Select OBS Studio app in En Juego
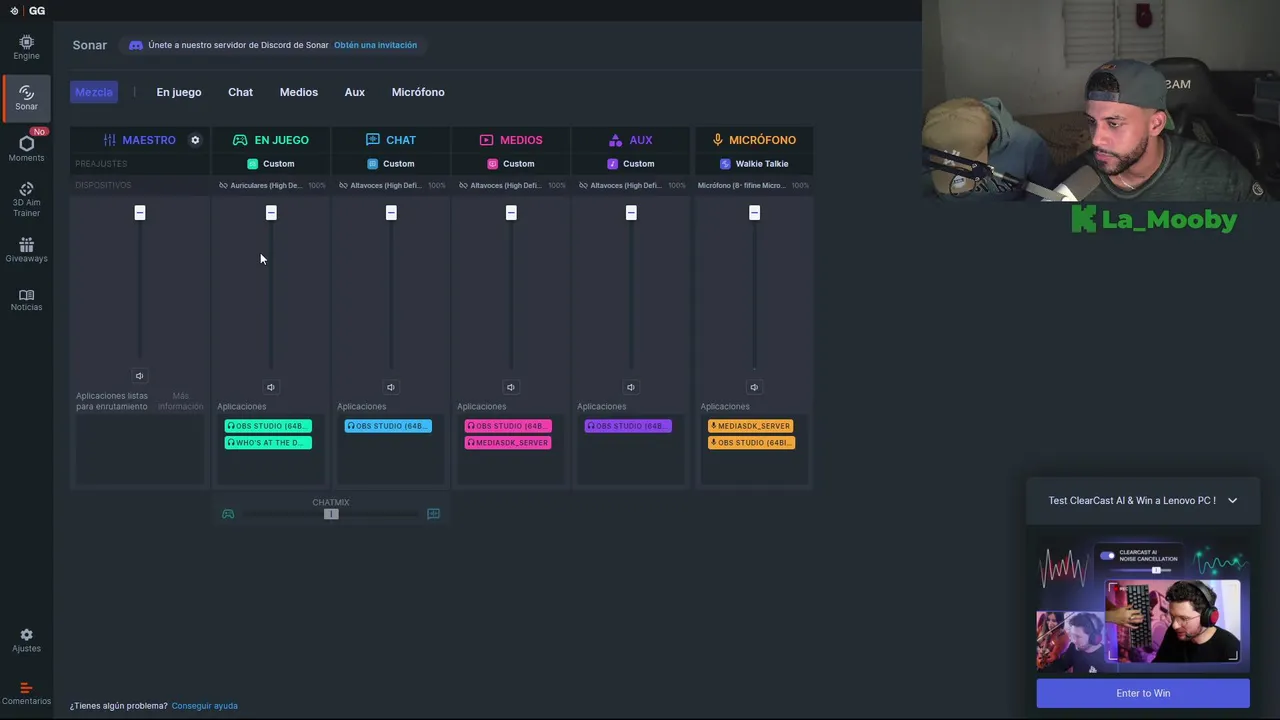1280x720 pixels. [x=268, y=426]
